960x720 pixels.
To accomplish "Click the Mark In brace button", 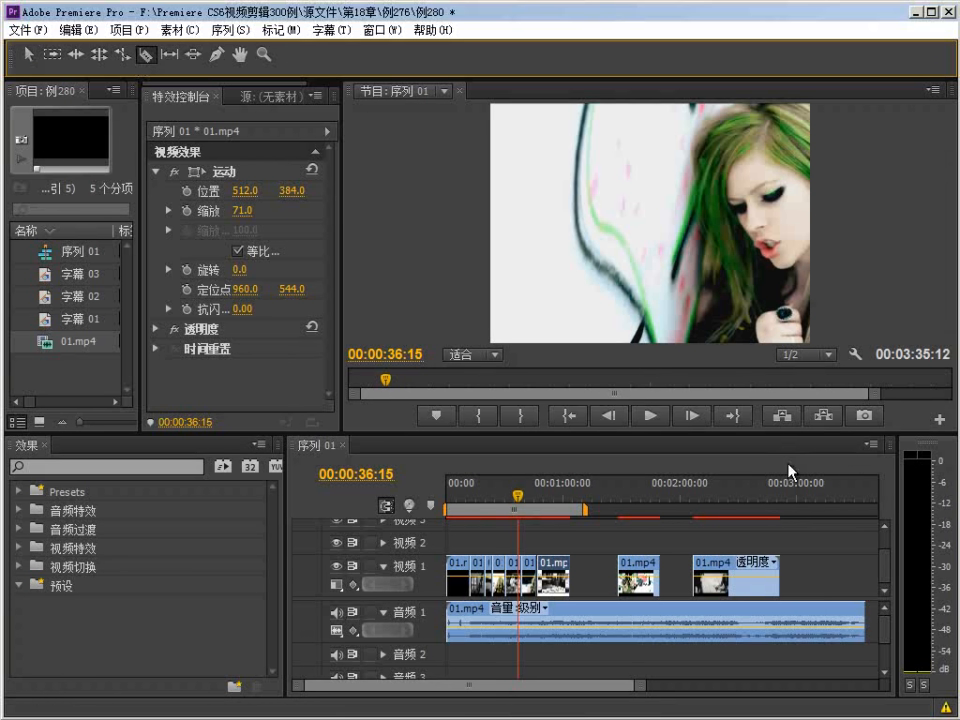I will coord(478,416).
